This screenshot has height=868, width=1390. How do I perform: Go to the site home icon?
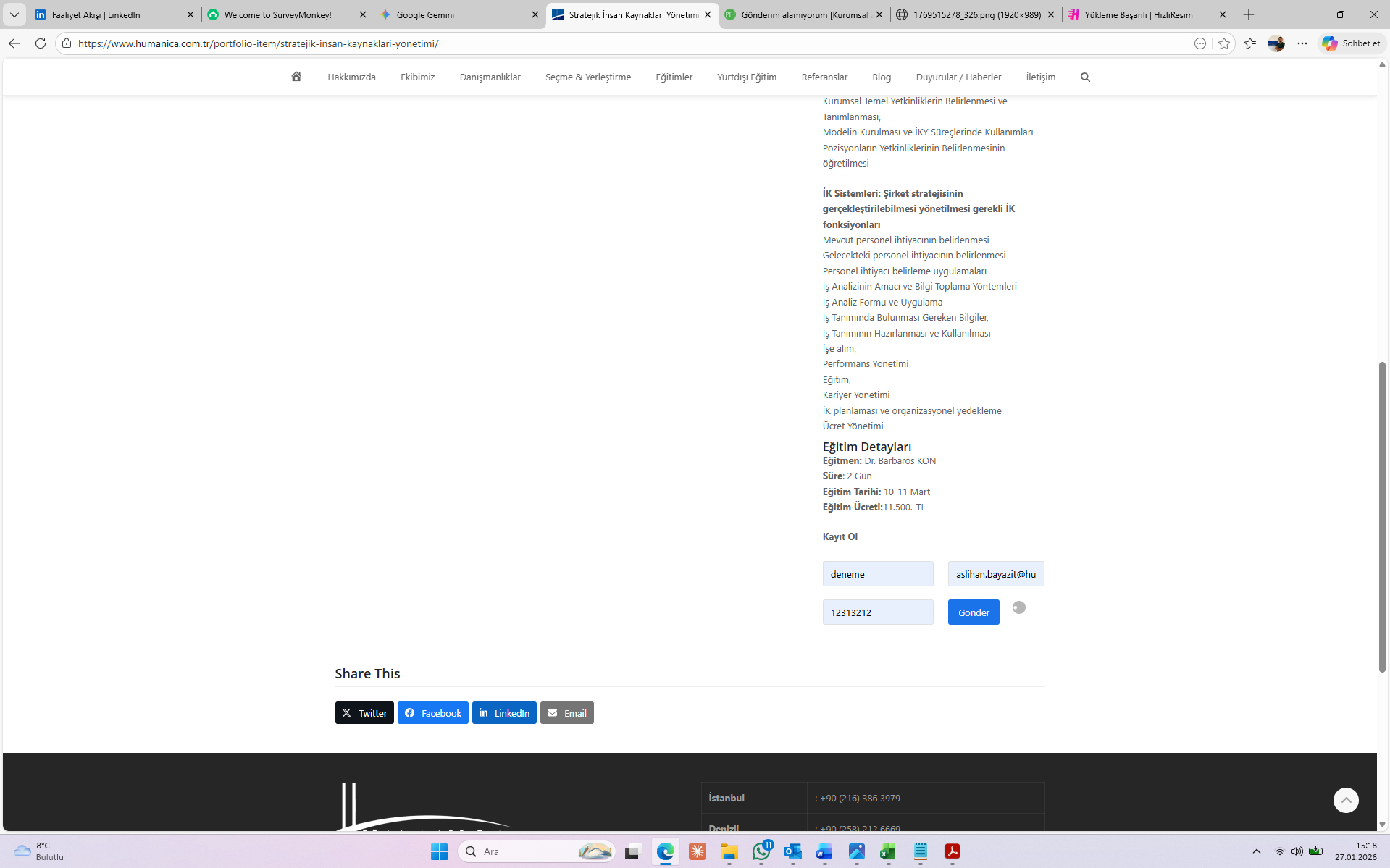(296, 77)
